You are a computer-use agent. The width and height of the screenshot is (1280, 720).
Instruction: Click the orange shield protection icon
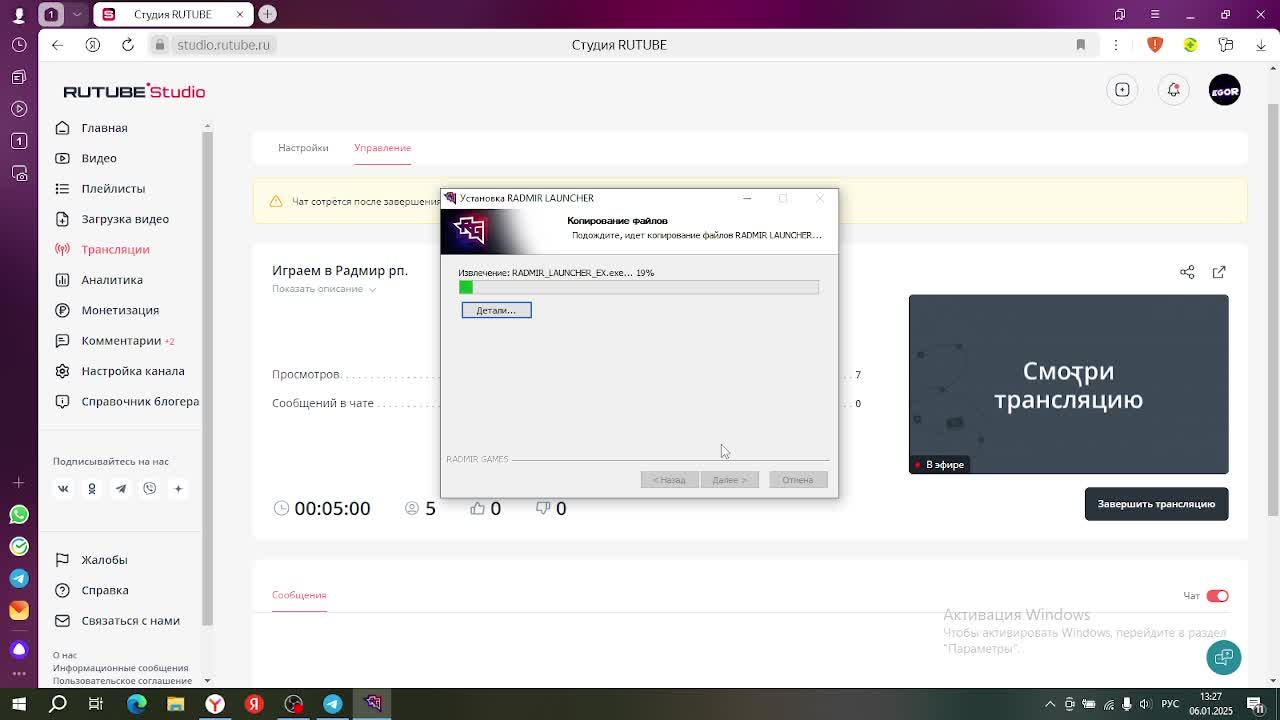1155,45
